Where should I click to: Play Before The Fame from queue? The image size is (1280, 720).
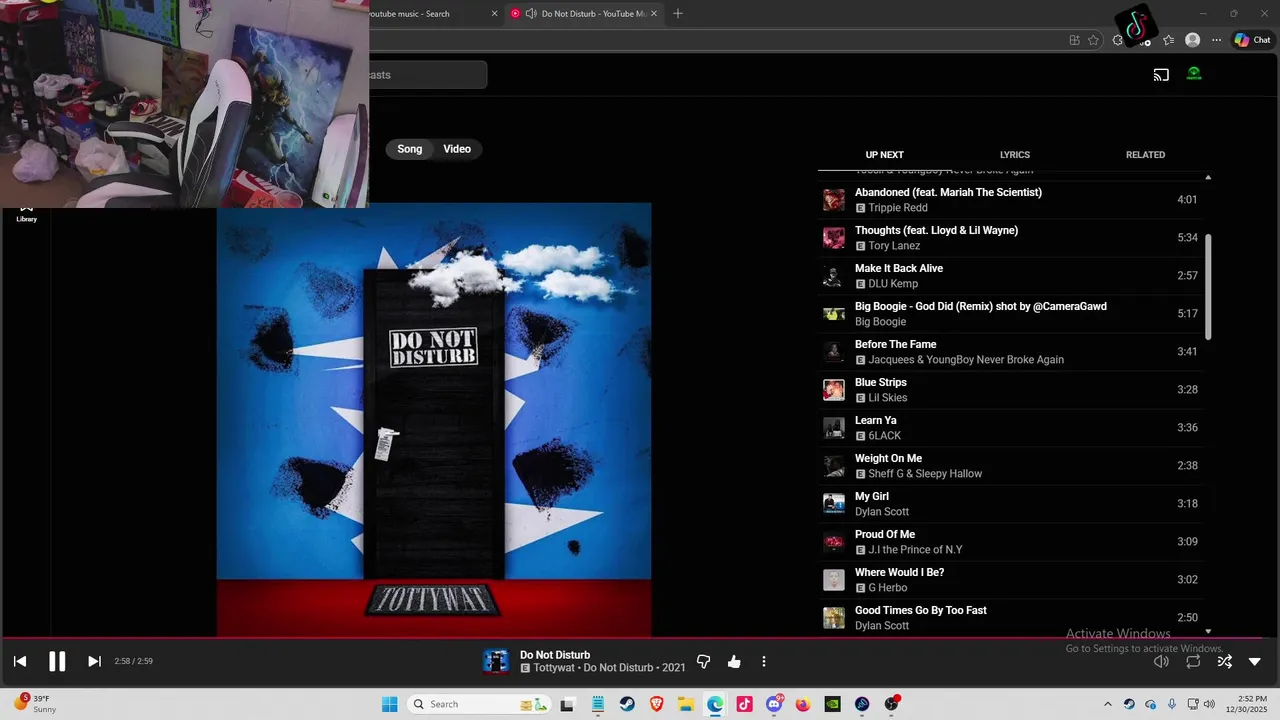(x=1011, y=352)
